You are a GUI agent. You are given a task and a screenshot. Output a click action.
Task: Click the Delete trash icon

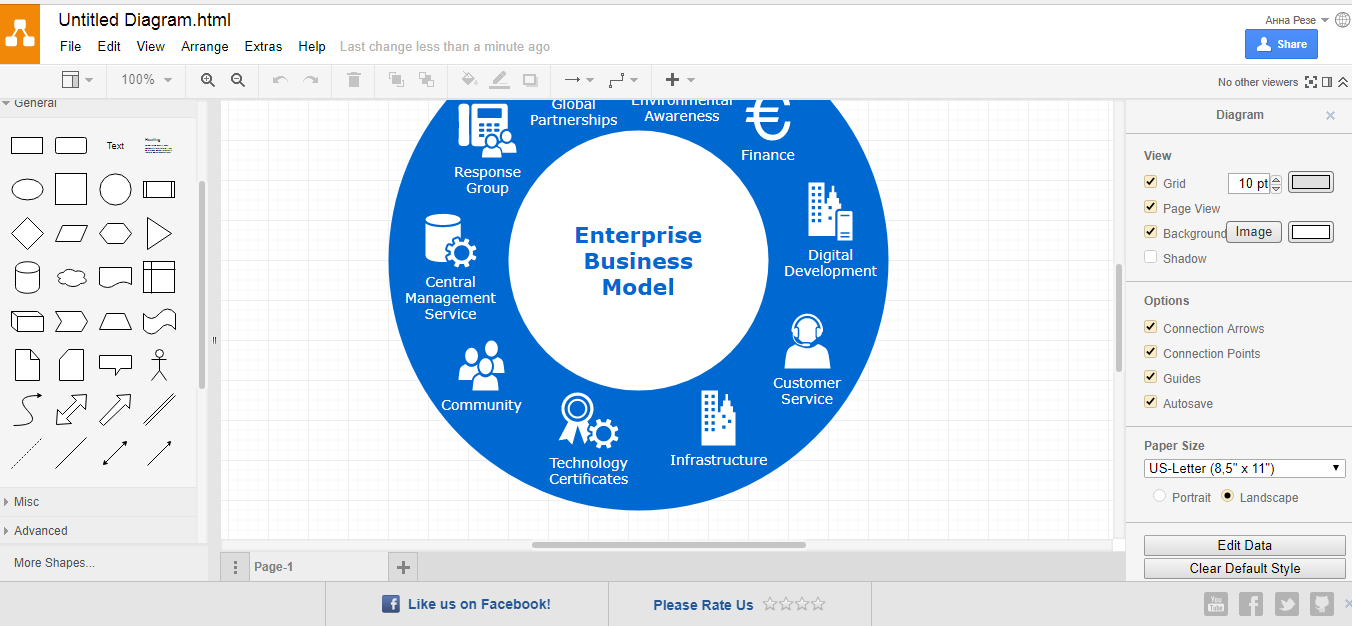coord(354,80)
